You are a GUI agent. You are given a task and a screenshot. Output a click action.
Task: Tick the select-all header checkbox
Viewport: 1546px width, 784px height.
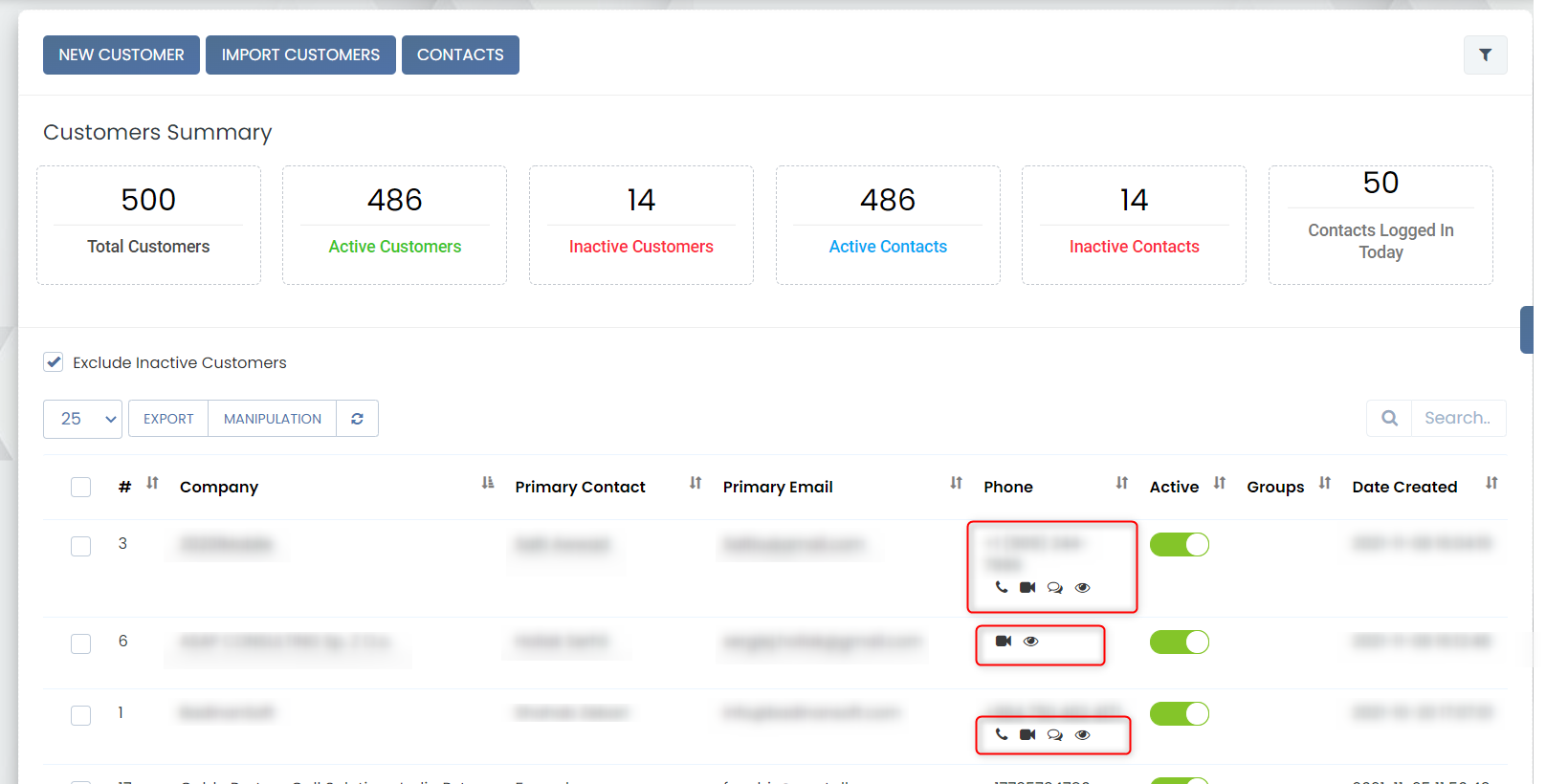81,487
